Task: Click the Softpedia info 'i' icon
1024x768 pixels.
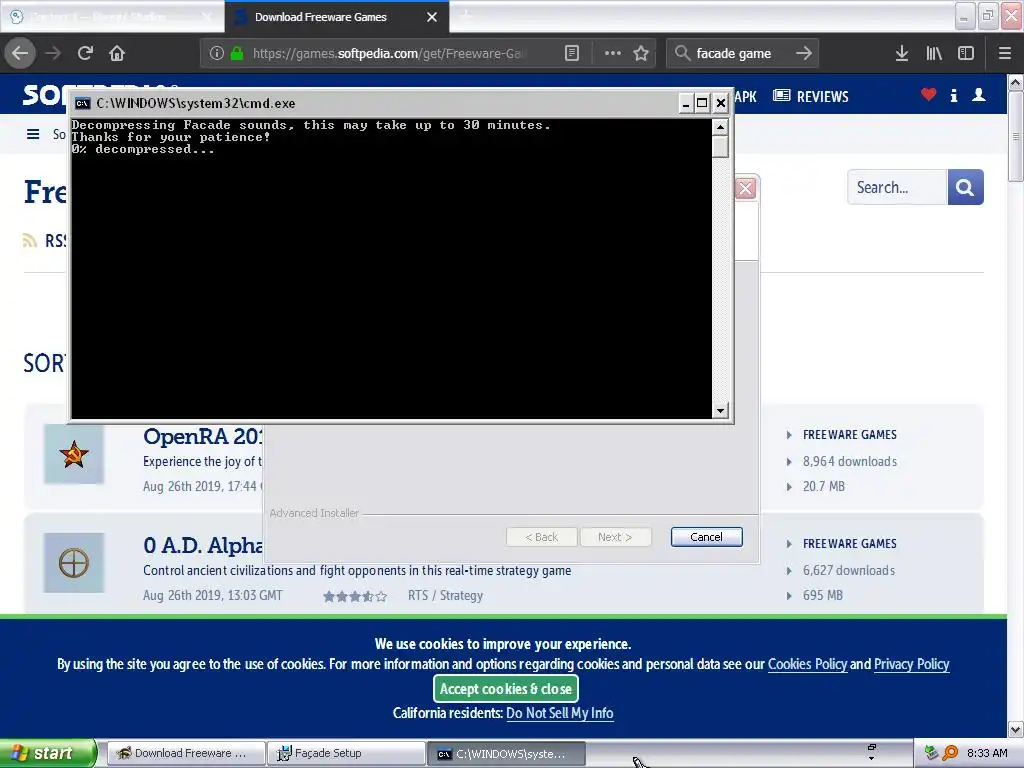Action: point(954,95)
